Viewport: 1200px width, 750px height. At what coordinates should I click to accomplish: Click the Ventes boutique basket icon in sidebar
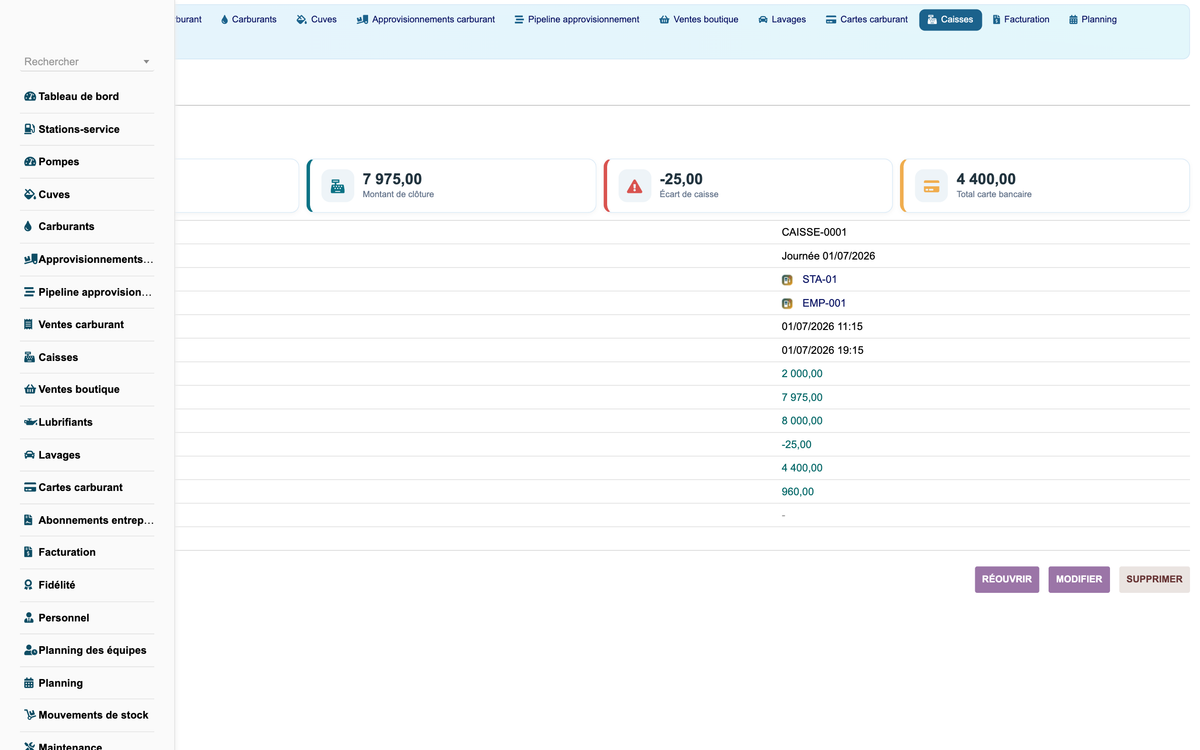[30, 389]
